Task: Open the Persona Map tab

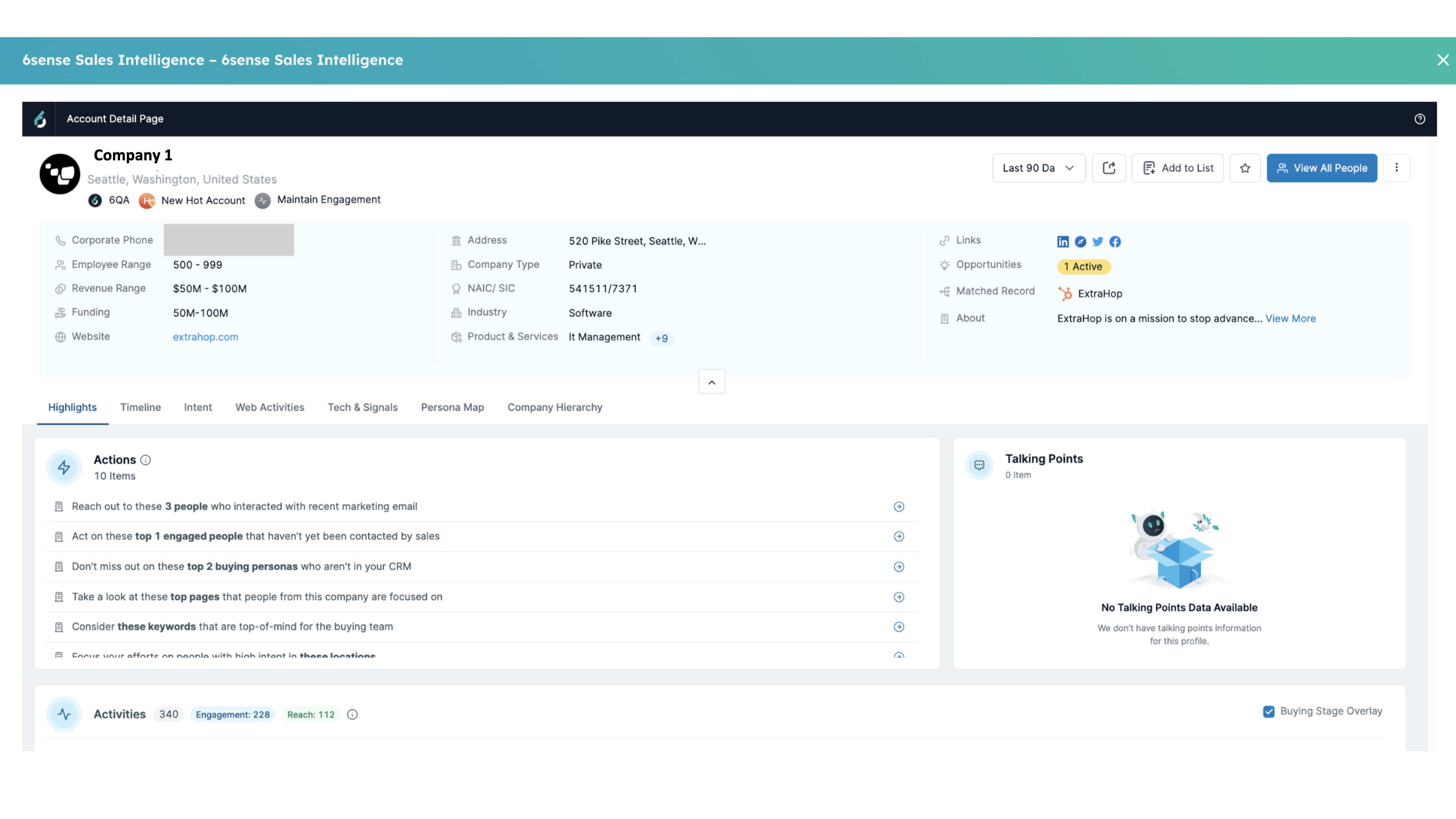Action: [452, 407]
